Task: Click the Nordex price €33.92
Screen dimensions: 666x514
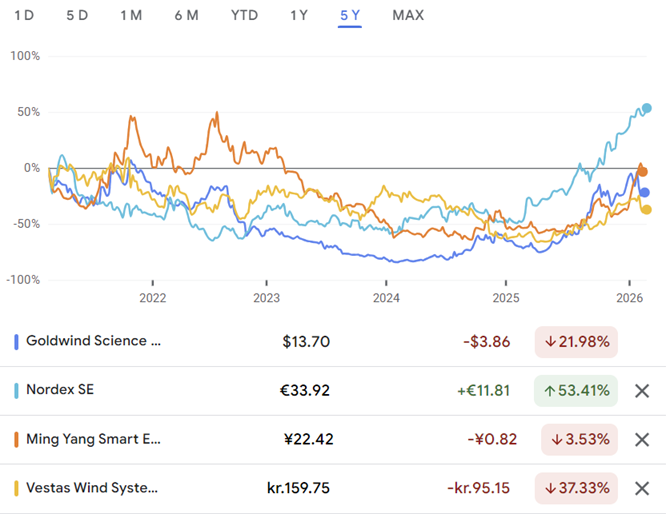Action: [305, 391]
